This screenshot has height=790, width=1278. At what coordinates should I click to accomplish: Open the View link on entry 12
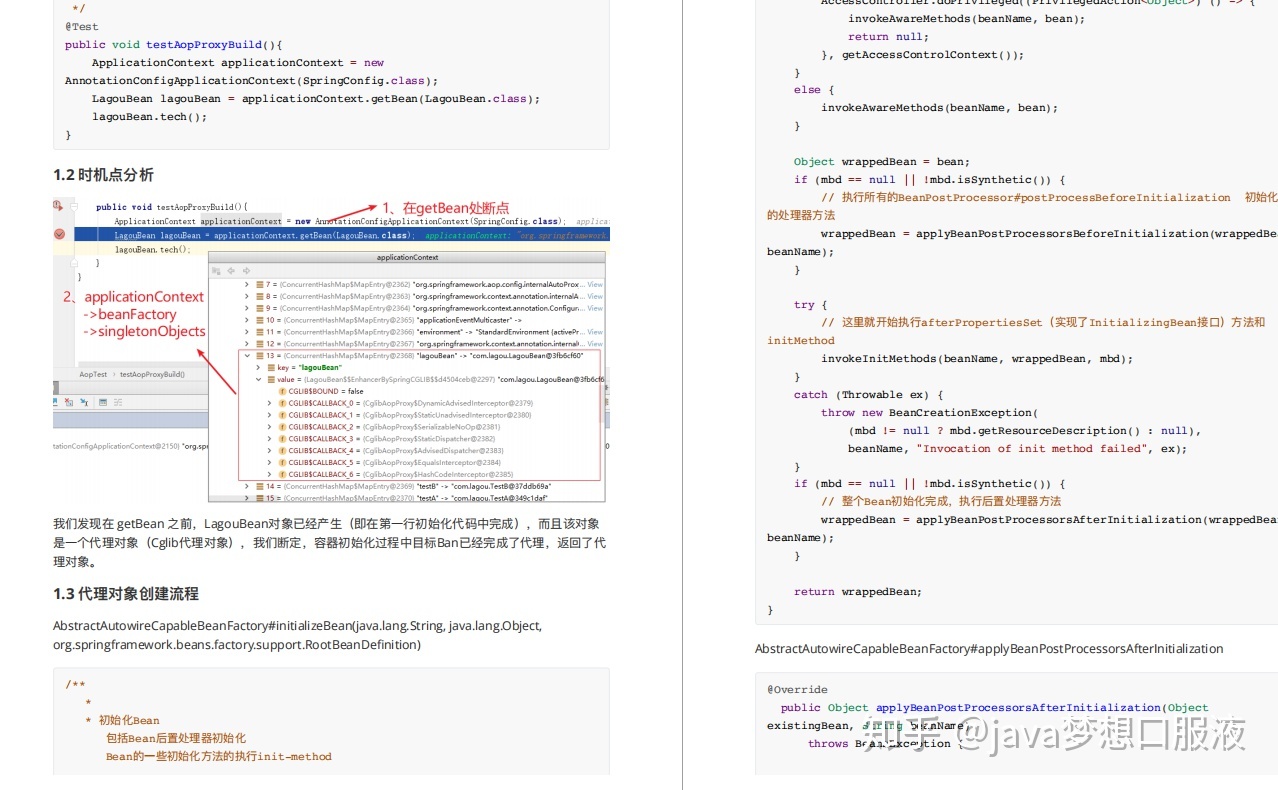tap(595, 344)
